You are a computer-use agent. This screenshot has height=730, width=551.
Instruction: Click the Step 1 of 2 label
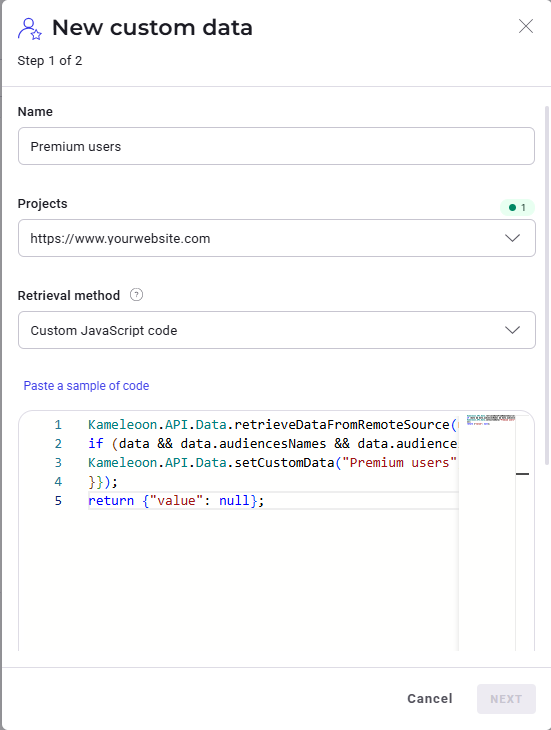[x=50, y=61]
